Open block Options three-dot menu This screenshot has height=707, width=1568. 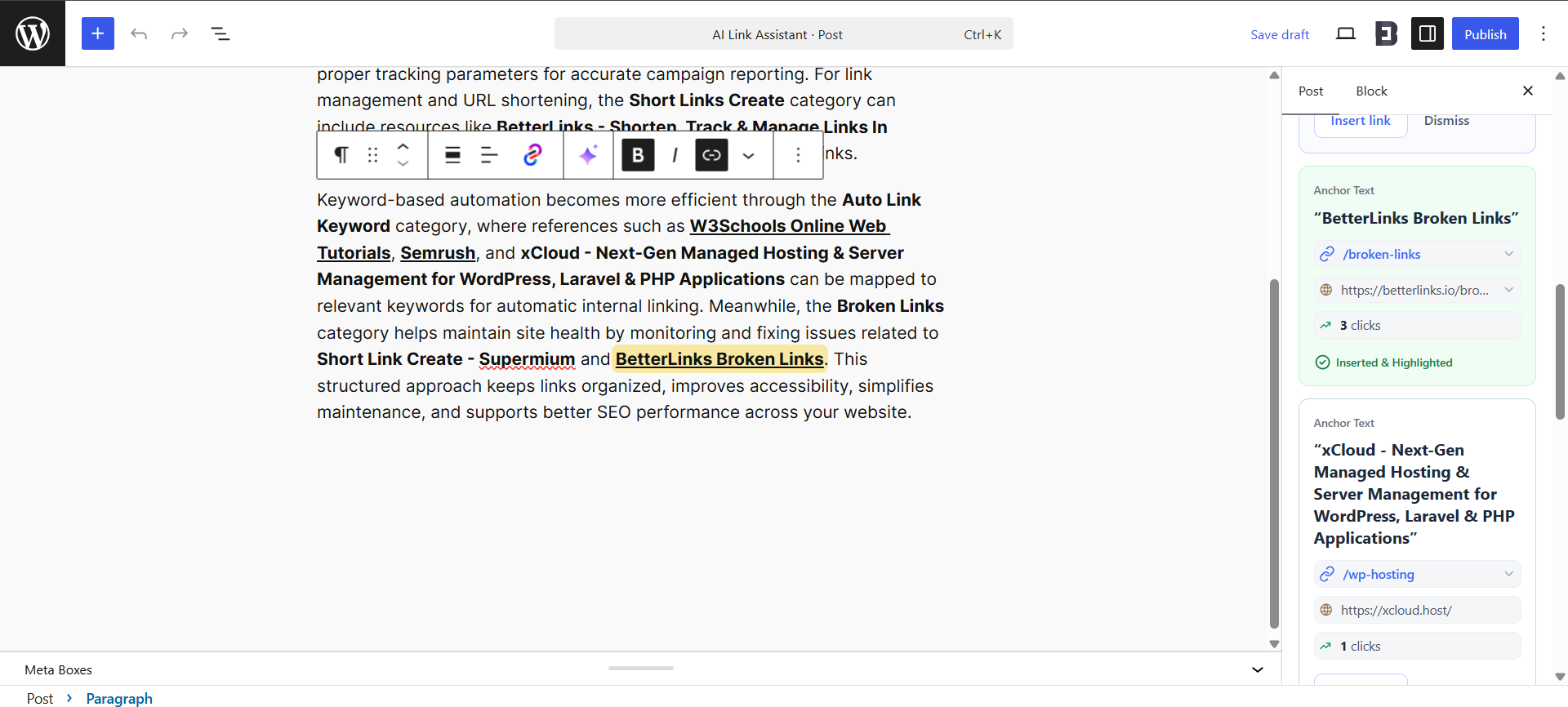(799, 155)
